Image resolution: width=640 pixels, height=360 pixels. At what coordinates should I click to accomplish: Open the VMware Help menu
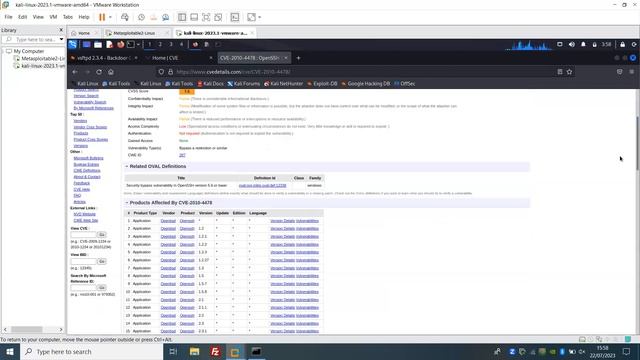coord(84,17)
